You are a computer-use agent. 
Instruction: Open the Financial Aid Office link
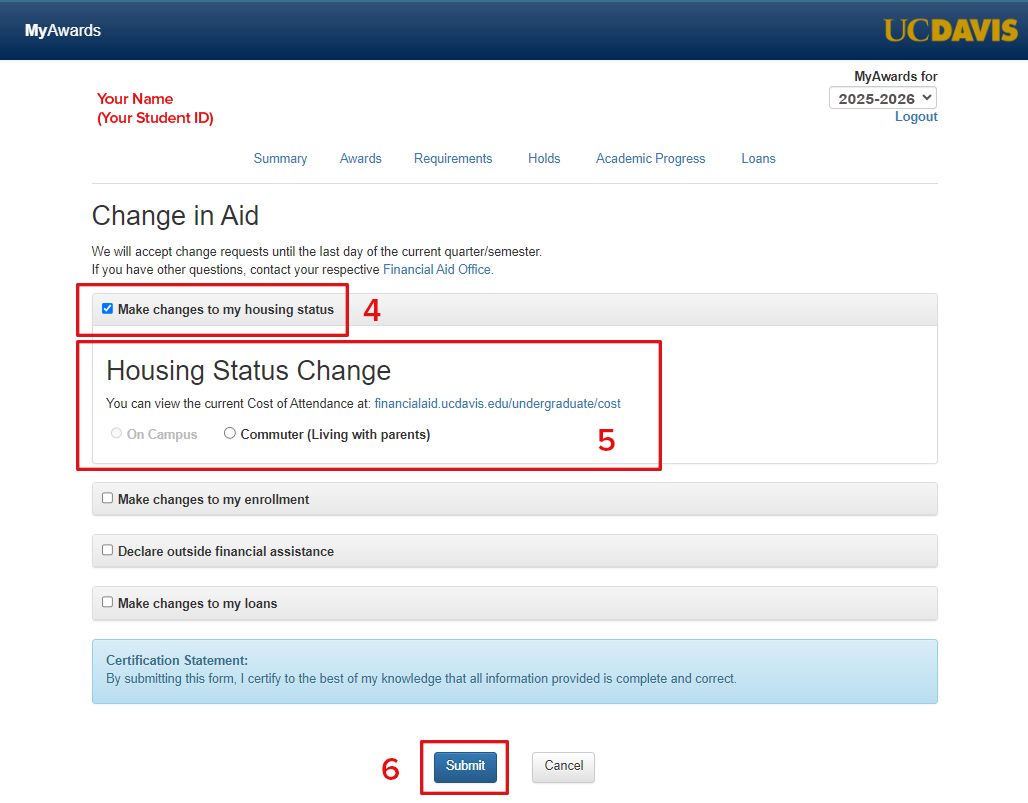coord(437,270)
